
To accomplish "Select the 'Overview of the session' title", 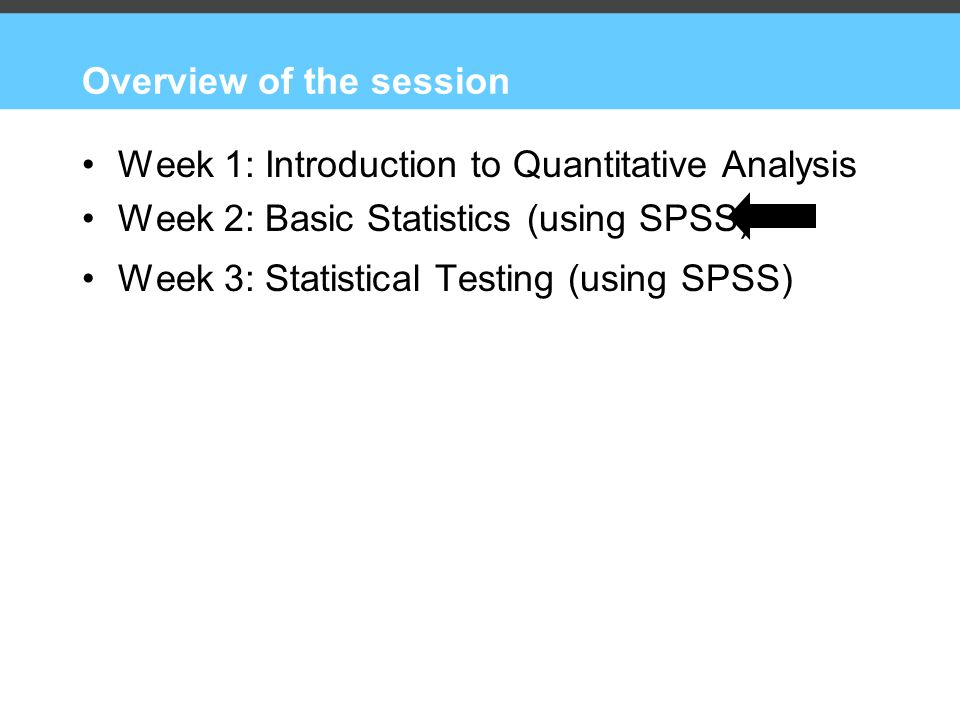I will [296, 81].
